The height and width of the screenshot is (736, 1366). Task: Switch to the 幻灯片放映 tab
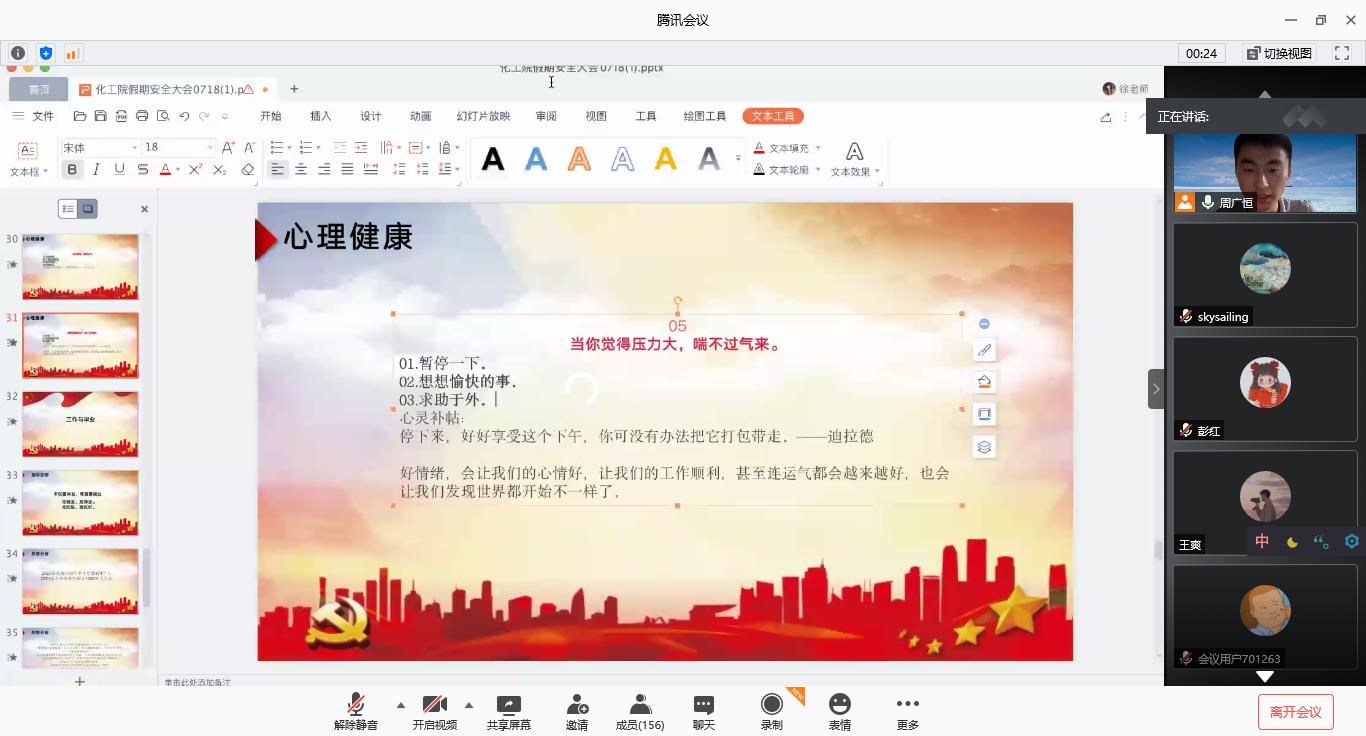point(483,116)
